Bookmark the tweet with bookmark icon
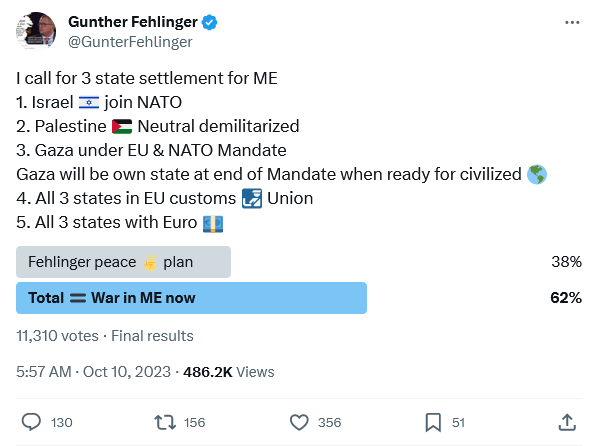The image size is (598, 446). click(433, 422)
